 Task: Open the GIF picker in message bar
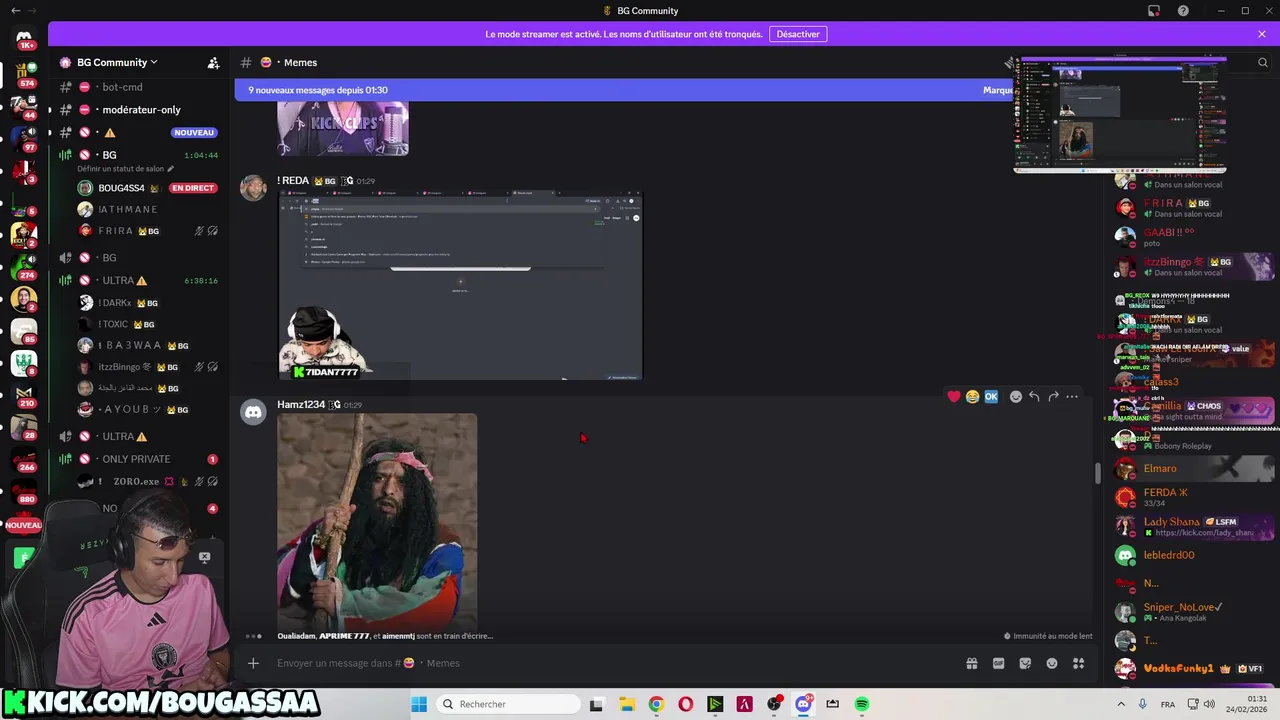tap(998, 663)
